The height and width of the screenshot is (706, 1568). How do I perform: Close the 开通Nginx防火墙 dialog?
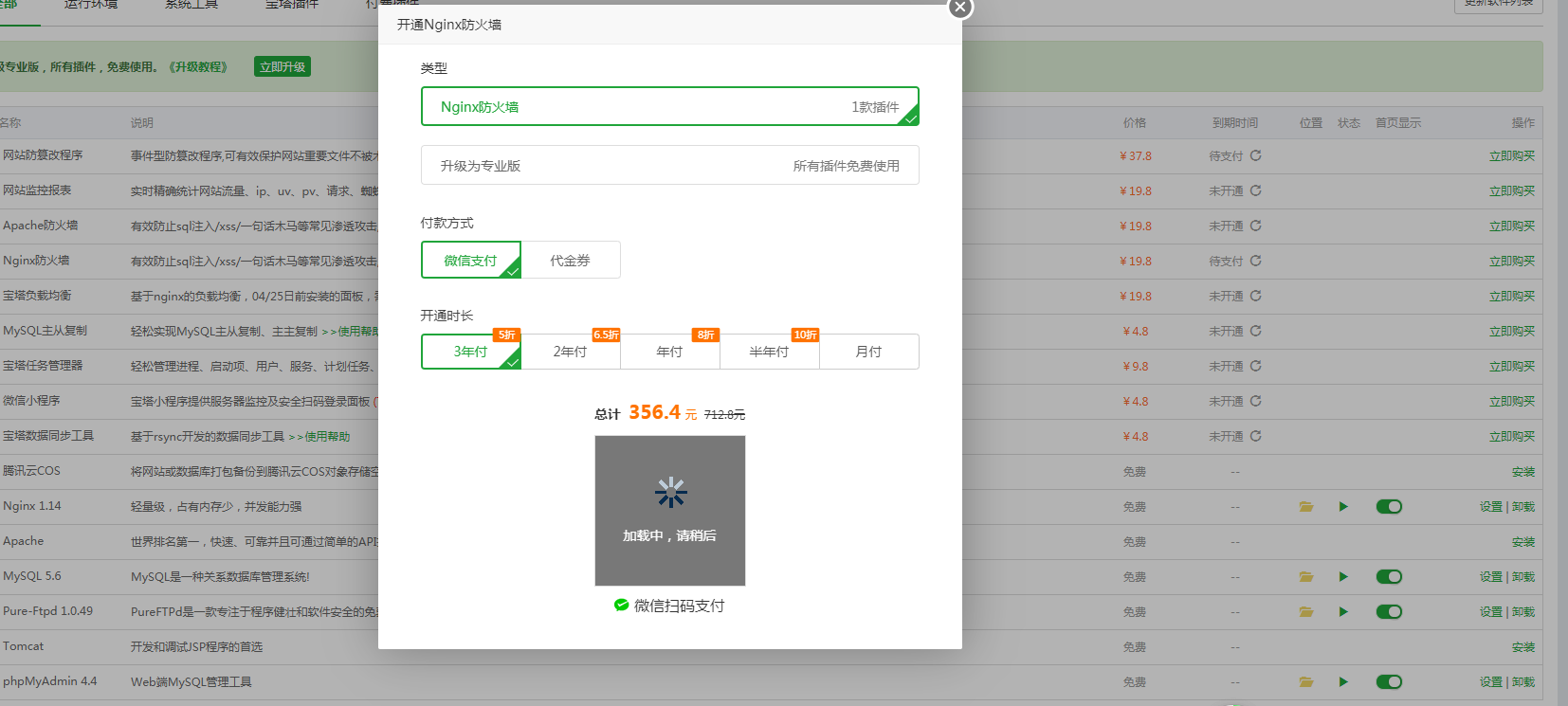(x=959, y=8)
